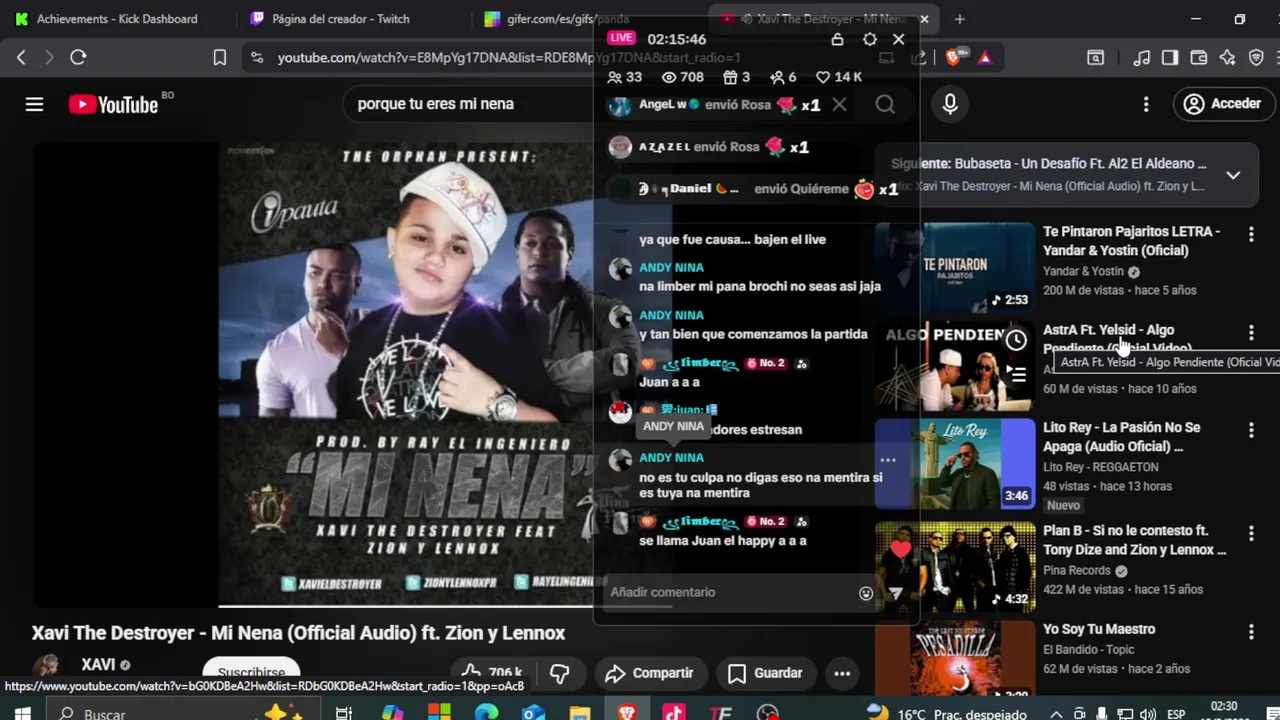Open live overlay settings gear
Viewport: 1280px width, 720px height.
869,39
